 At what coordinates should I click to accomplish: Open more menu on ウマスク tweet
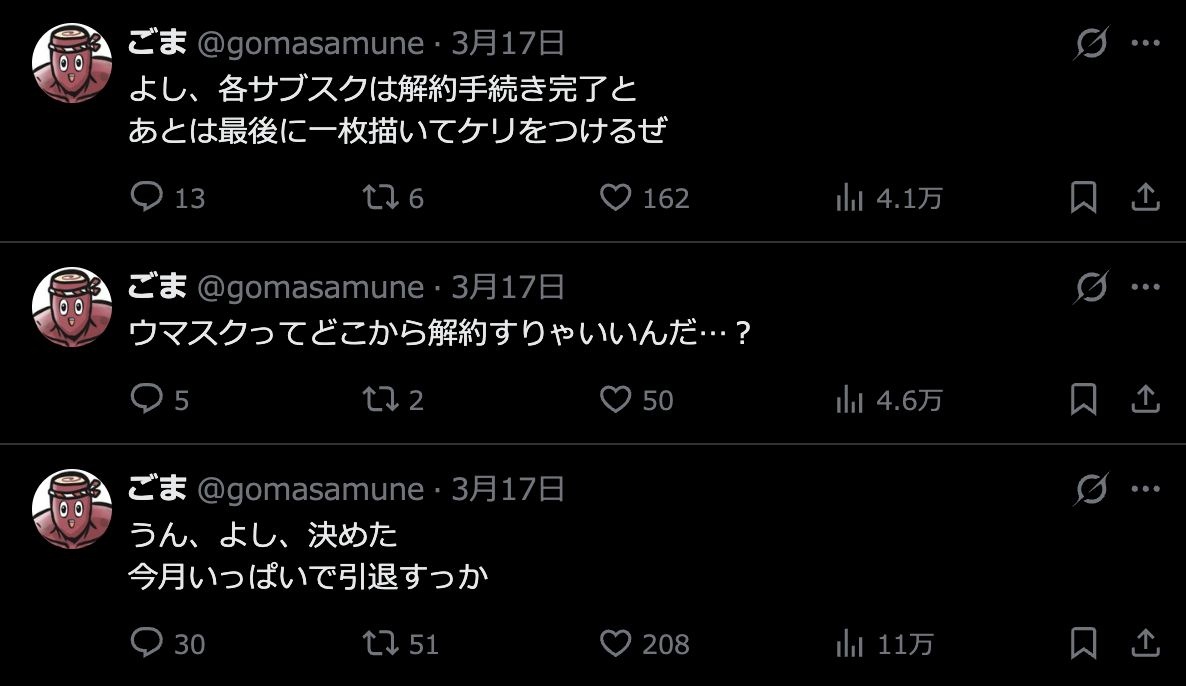(1145, 287)
